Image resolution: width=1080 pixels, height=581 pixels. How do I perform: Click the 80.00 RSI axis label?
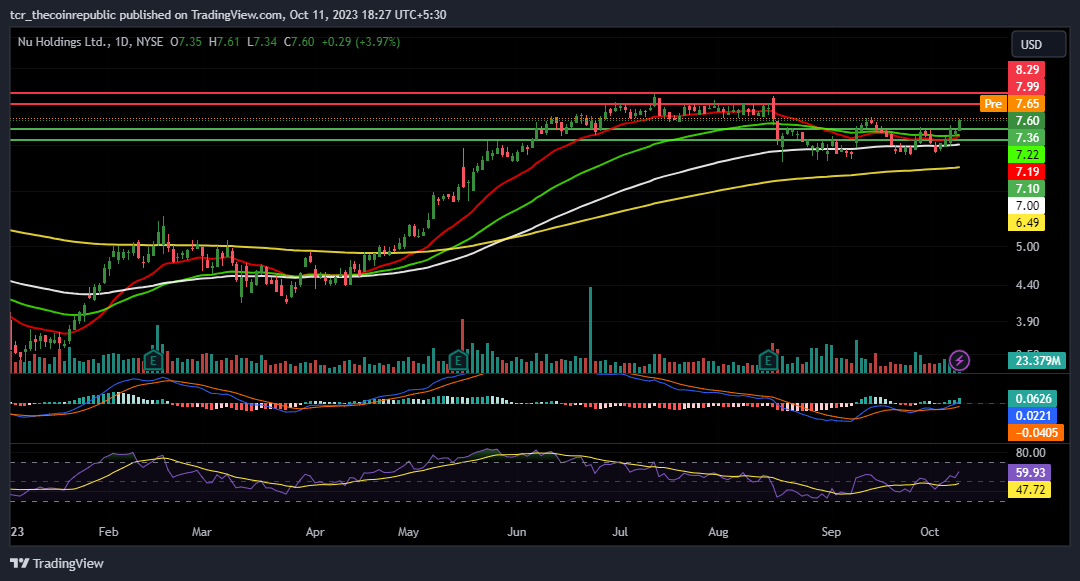pos(1030,452)
